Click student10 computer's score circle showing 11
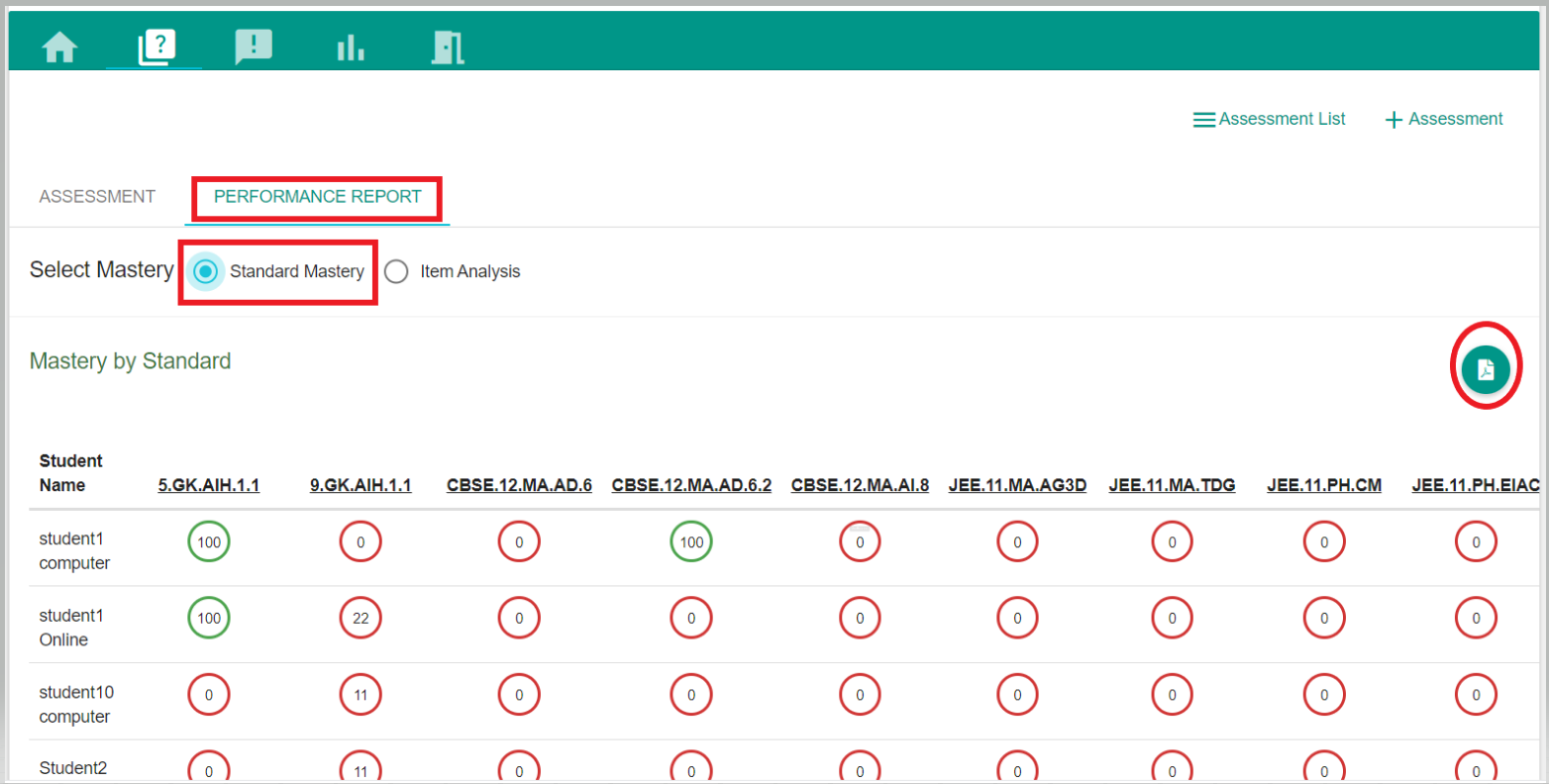 (361, 695)
